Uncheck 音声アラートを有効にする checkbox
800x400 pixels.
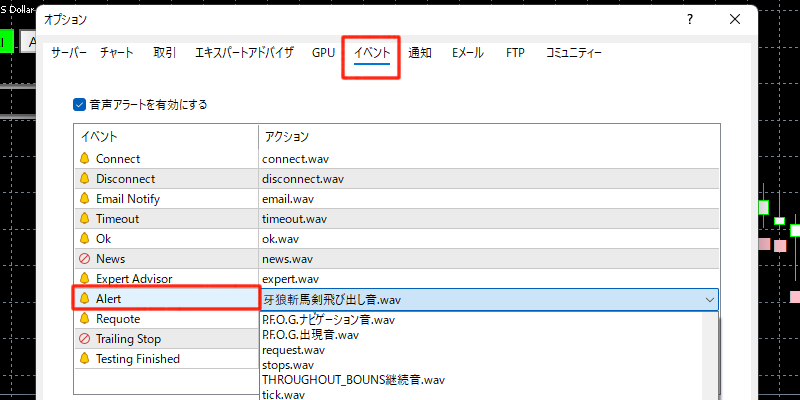point(80,104)
